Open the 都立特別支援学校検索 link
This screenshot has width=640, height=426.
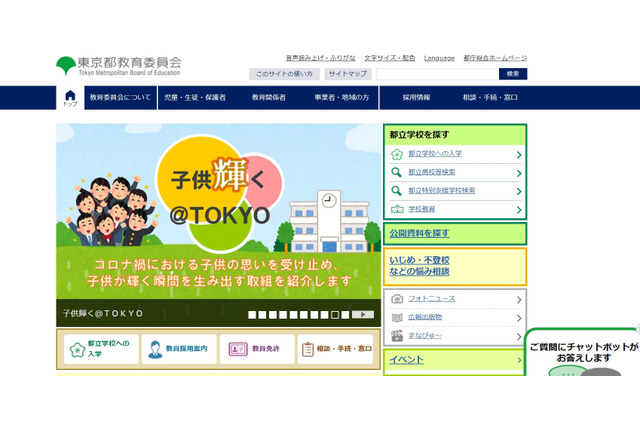(x=442, y=191)
